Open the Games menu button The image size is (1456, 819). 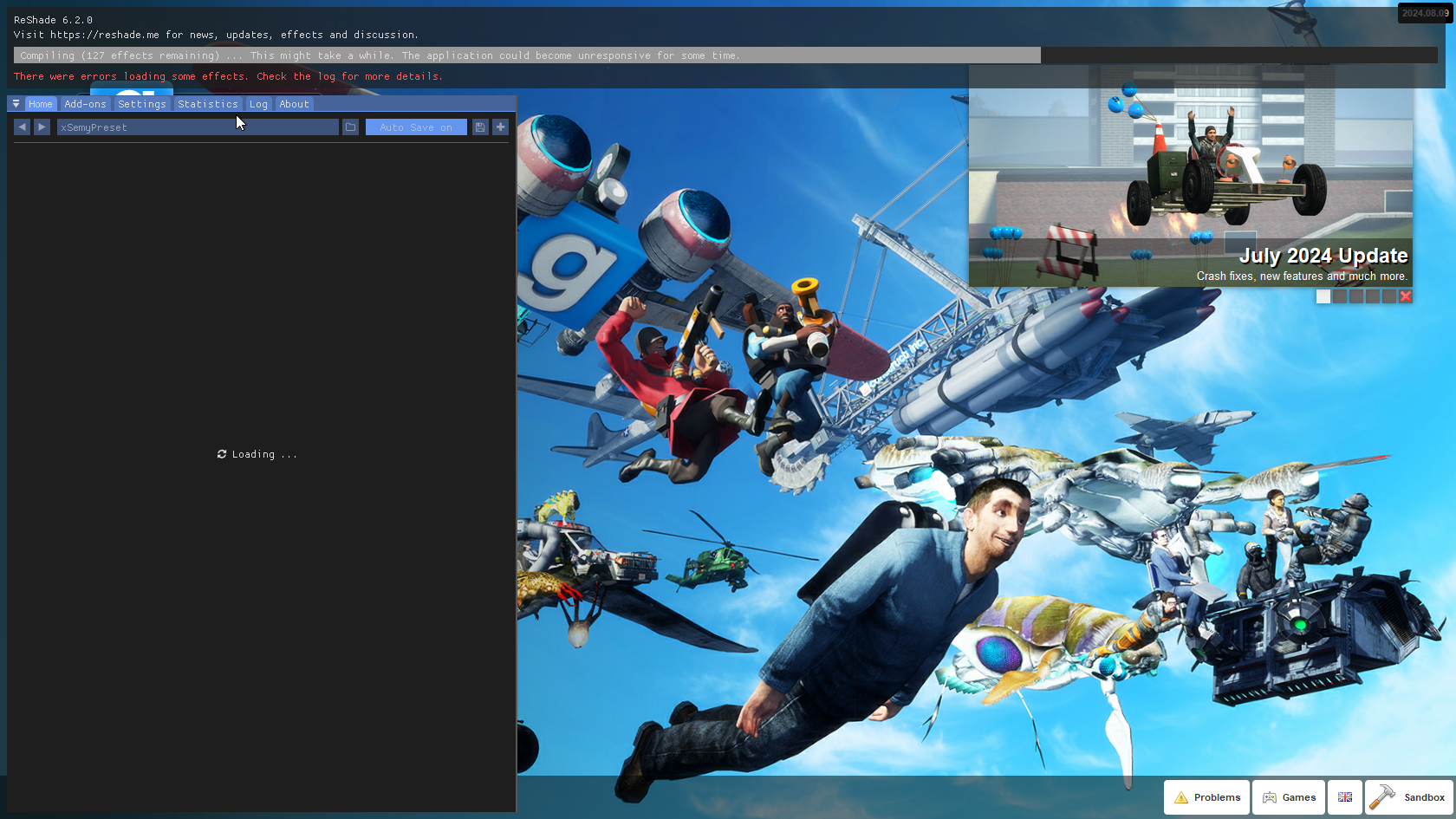1289,797
